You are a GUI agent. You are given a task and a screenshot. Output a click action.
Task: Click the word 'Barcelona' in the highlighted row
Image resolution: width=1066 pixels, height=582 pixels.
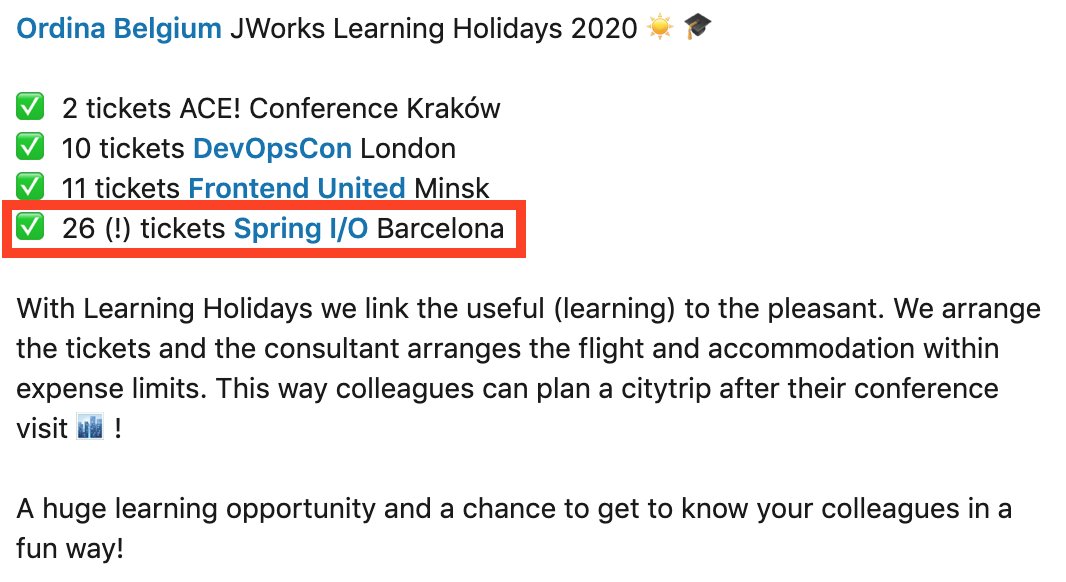(441, 229)
